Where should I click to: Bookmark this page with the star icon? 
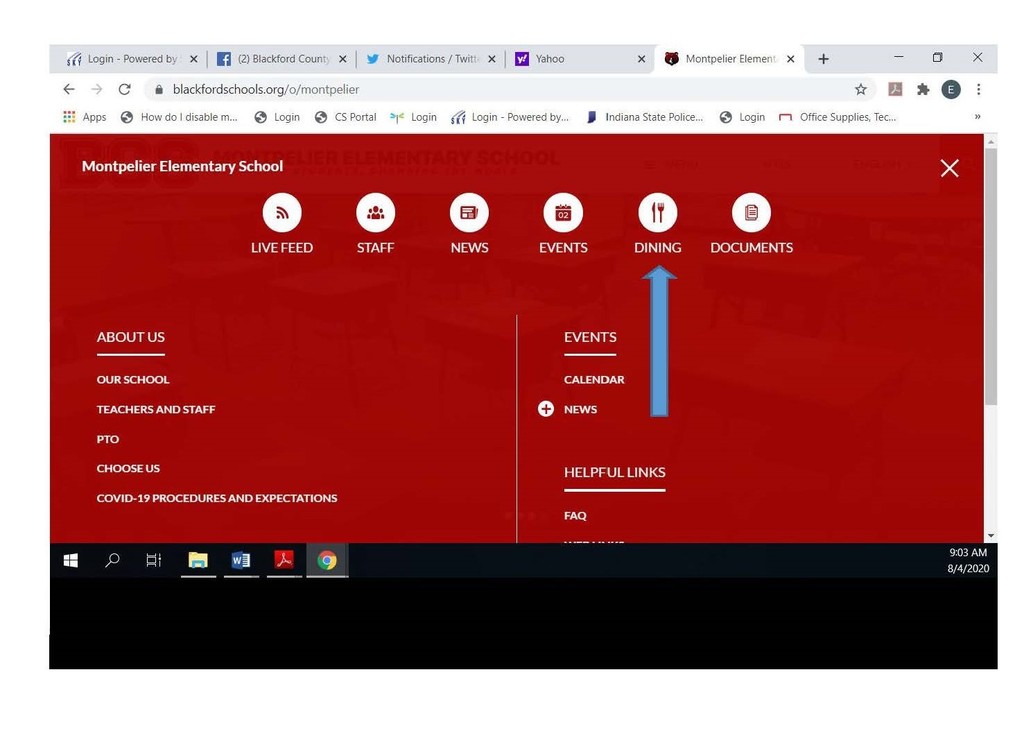[861, 89]
